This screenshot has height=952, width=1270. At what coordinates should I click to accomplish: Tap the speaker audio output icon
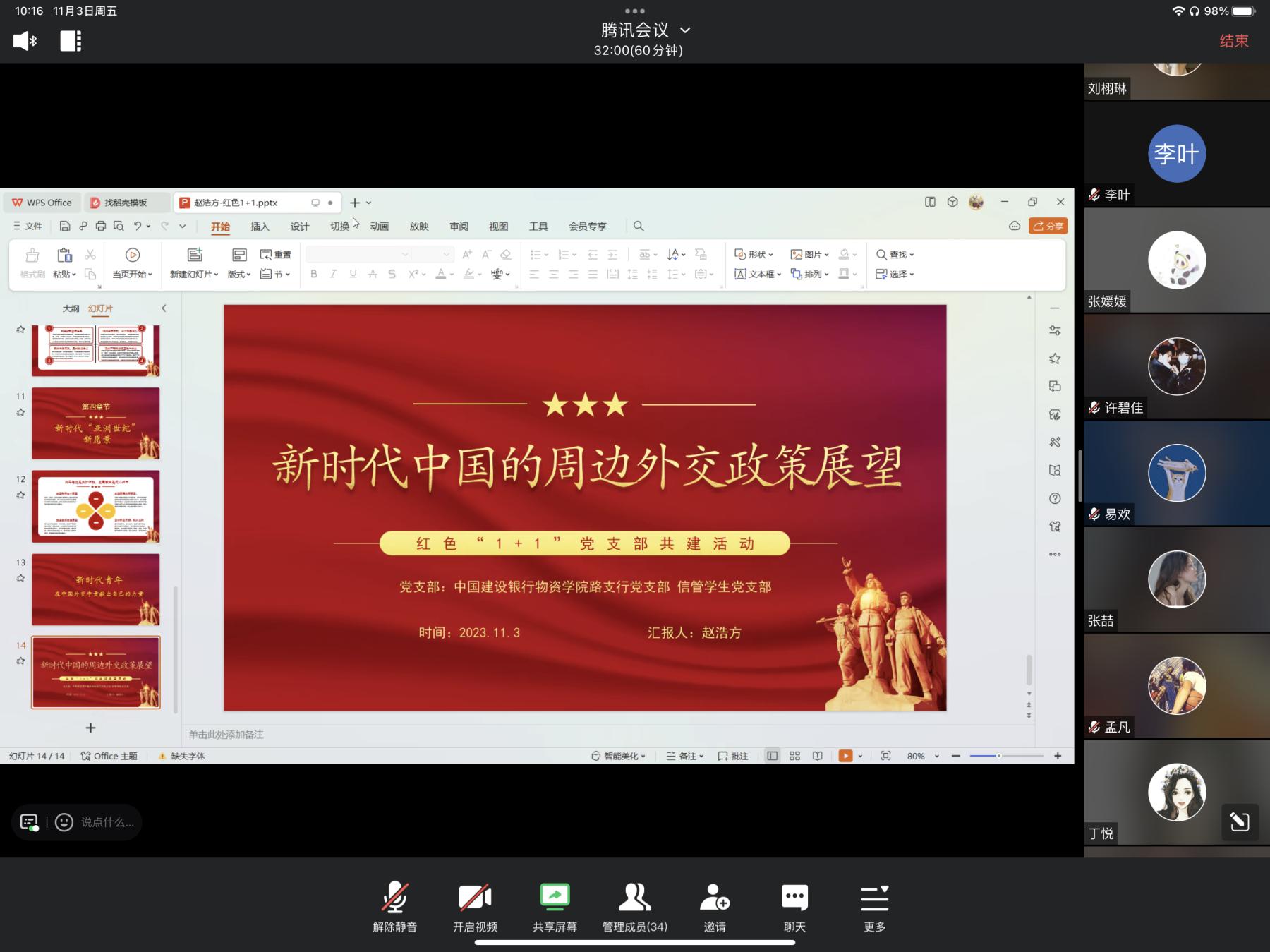[x=25, y=41]
